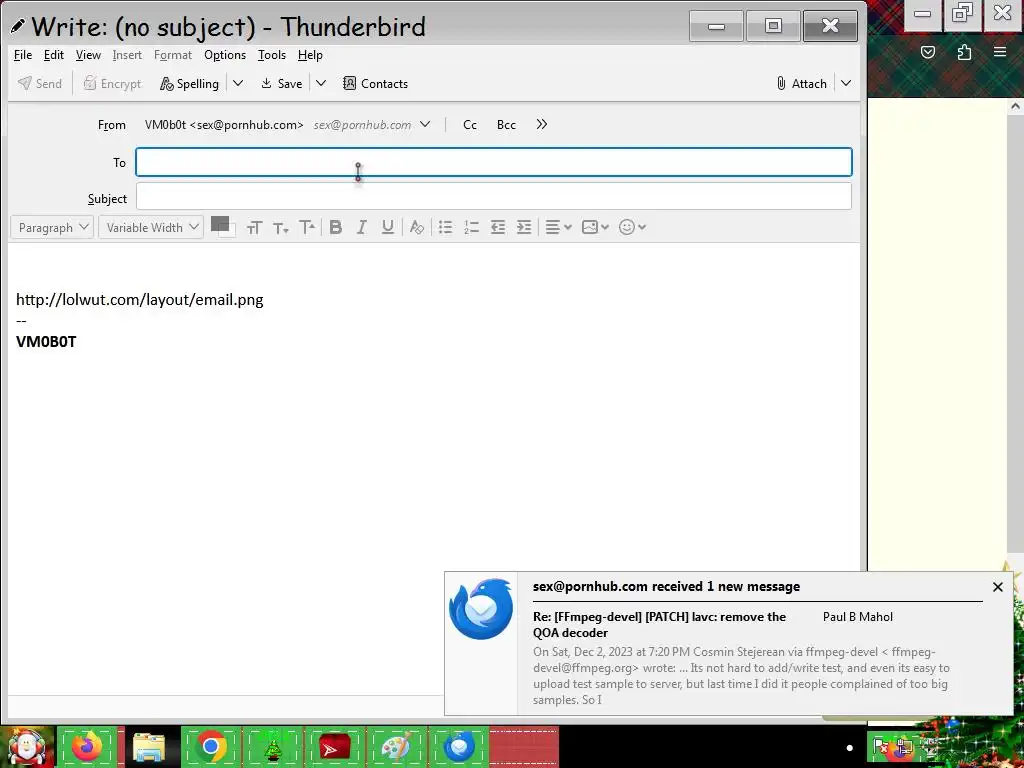The height and width of the screenshot is (768, 1024).
Task: Toggle bold formatting
Action: coord(336,227)
